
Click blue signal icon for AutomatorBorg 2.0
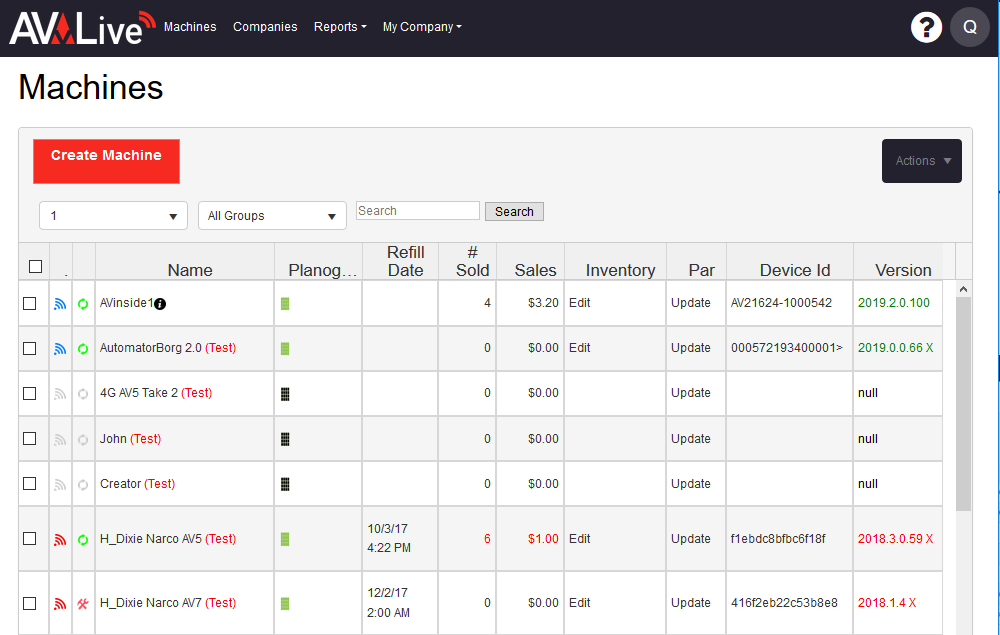60,349
